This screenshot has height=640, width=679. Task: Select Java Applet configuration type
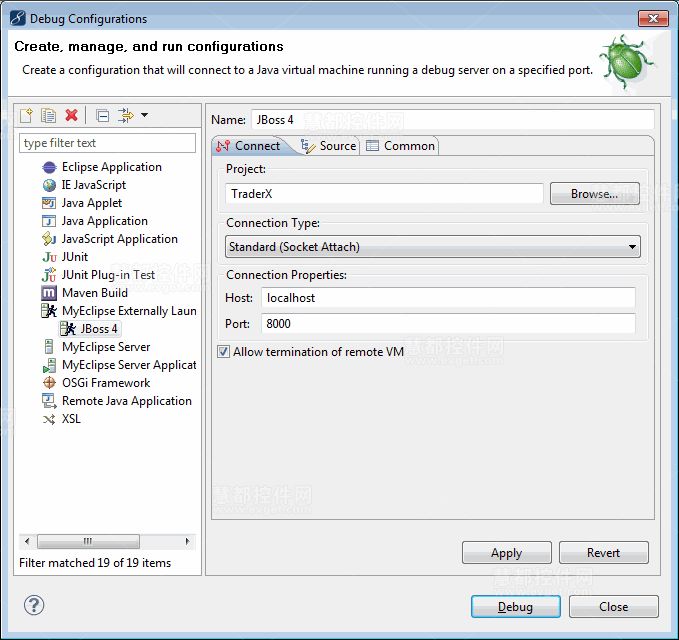[x=92, y=203]
